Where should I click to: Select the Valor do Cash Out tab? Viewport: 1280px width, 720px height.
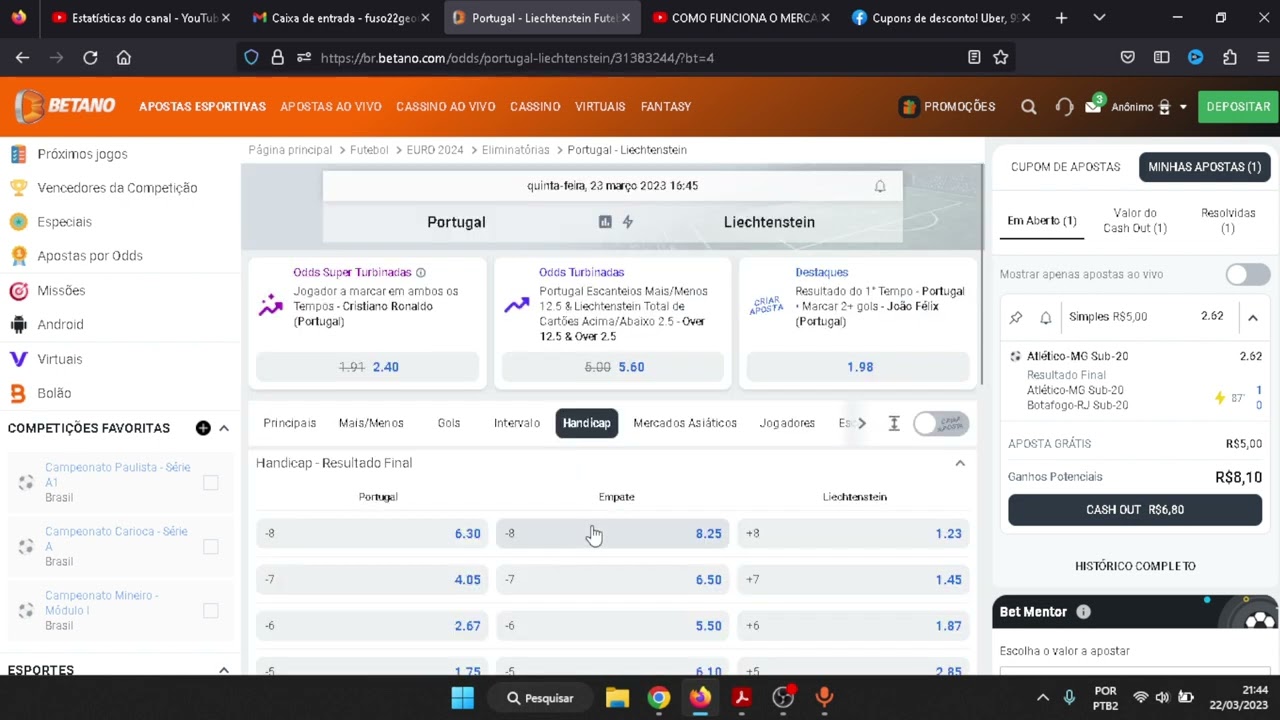tap(1135, 221)
